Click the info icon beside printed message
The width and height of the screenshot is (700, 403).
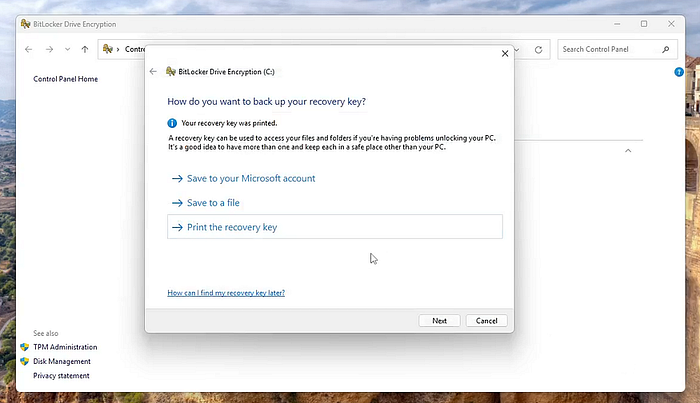[172, 123]
